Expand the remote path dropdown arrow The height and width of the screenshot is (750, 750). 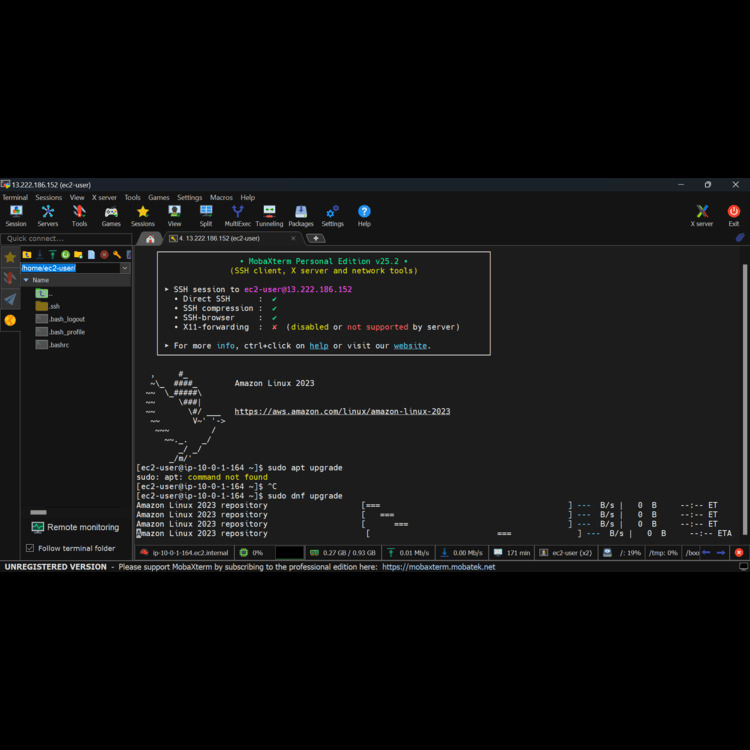[125, 268]
